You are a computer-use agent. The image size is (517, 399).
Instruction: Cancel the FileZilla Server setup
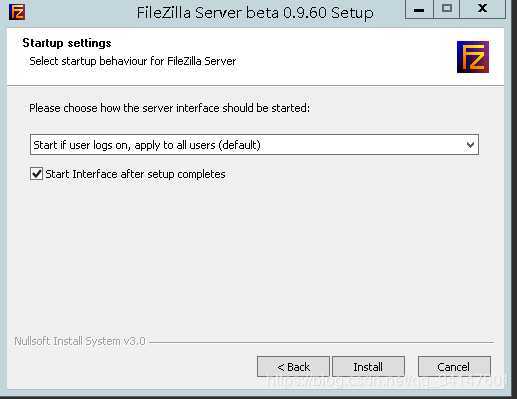coord(454,367)
